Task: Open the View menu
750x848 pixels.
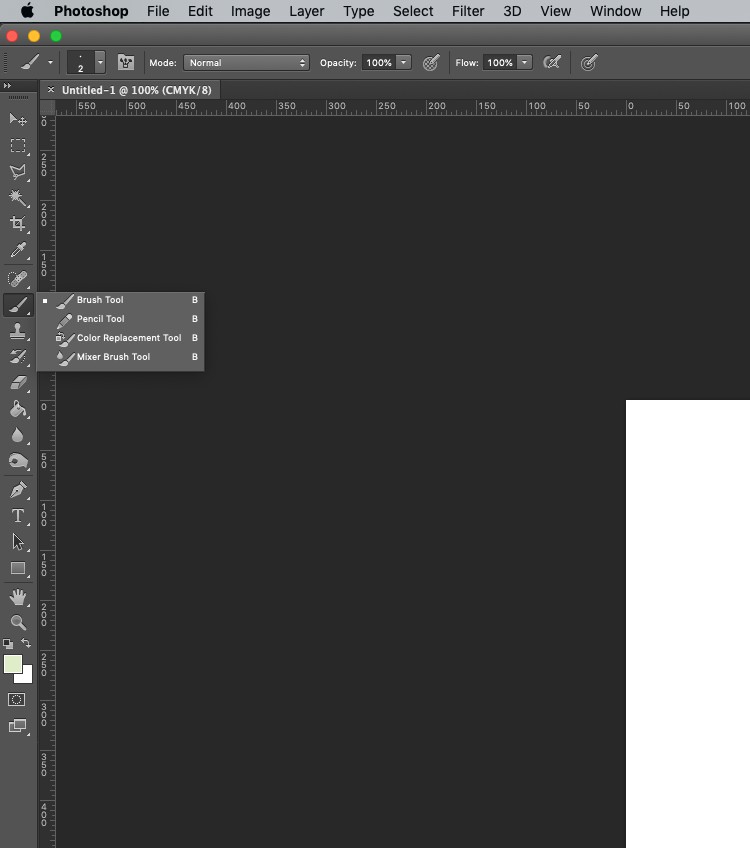Action: (x=555, y=11)
